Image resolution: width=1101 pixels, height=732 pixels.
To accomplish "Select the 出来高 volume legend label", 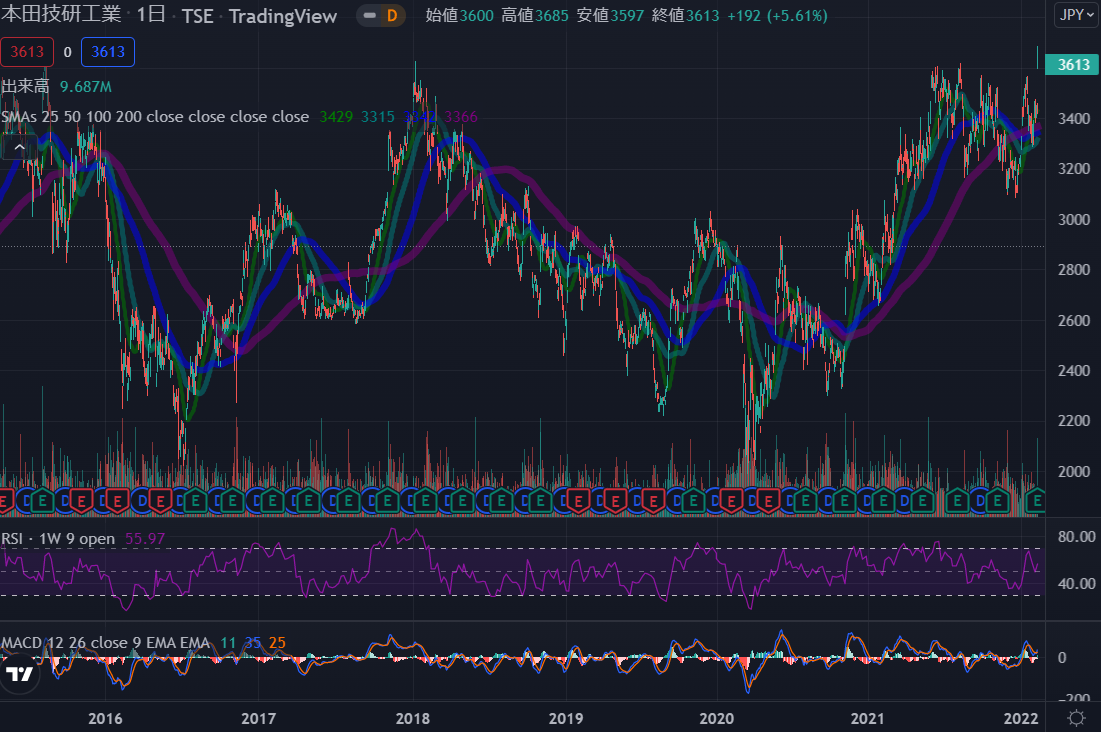I will point(25,86).
